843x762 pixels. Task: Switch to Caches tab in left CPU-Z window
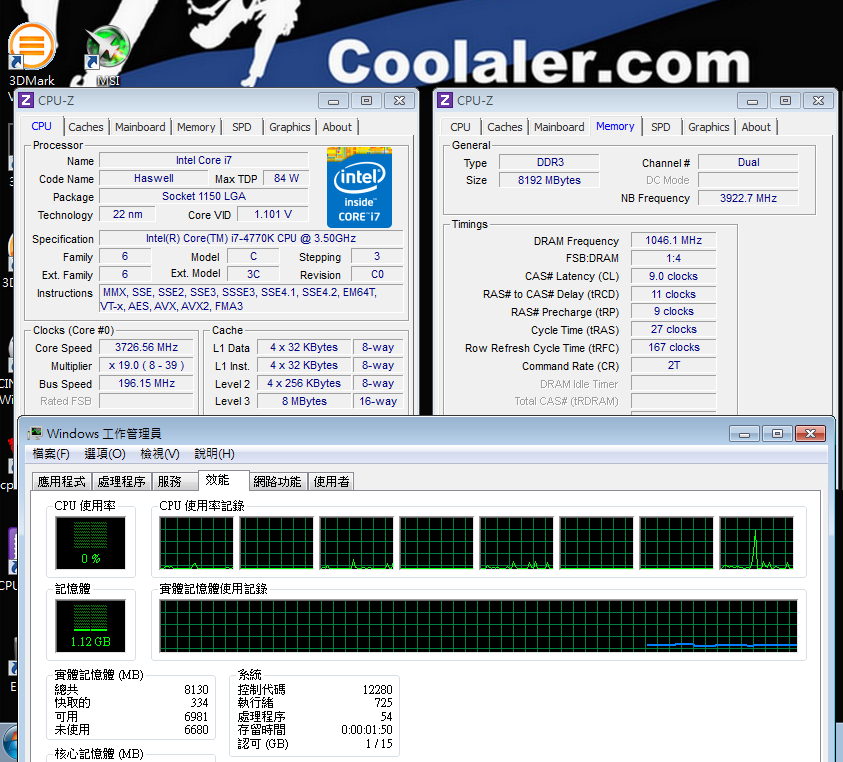tap(85, 127)
